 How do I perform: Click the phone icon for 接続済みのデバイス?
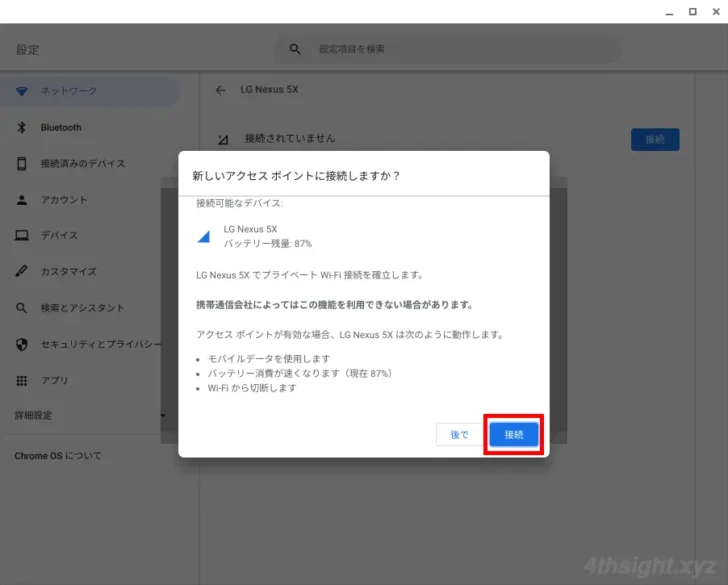coord(22,163)
